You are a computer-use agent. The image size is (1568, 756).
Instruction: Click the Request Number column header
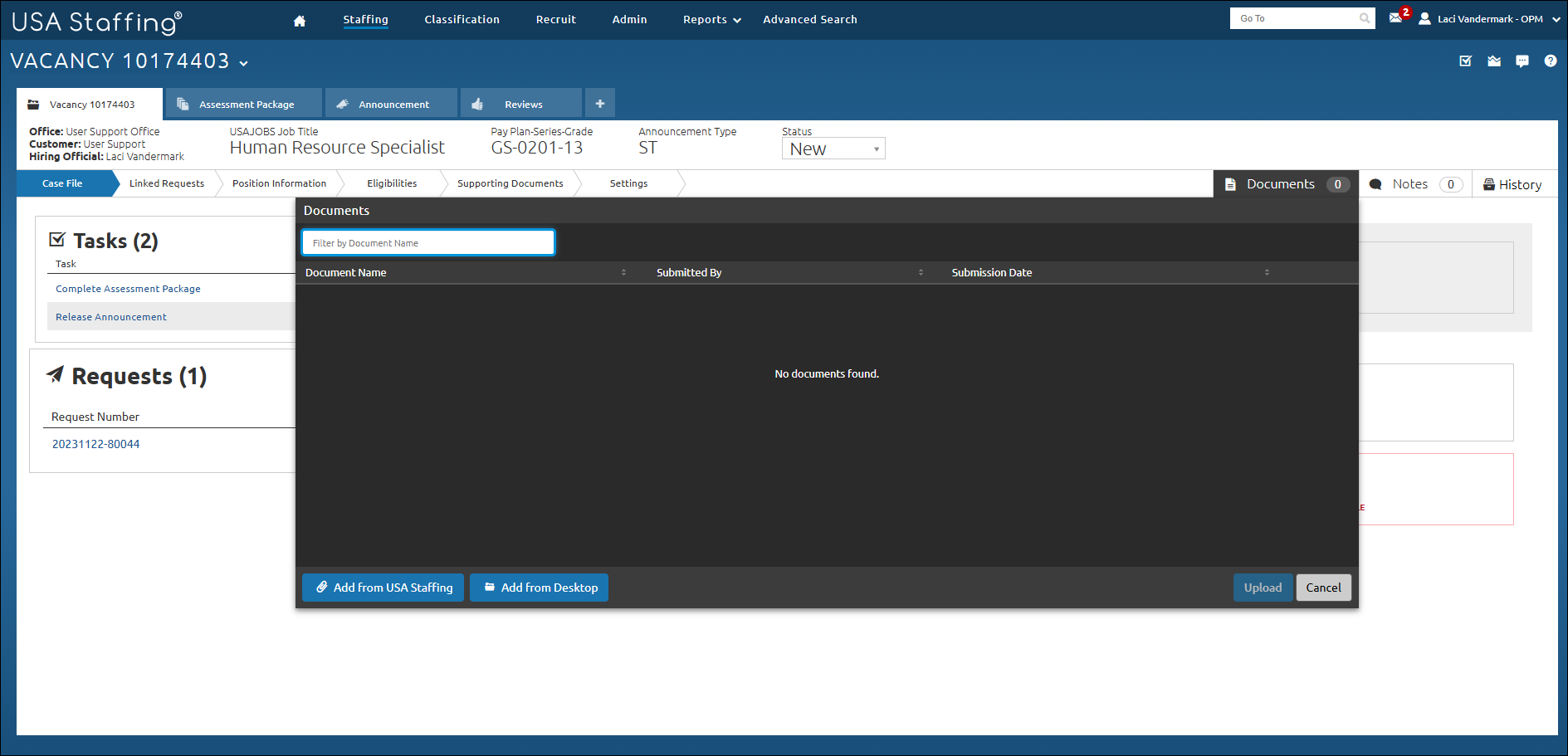pyautogui.click(x=95, y=417)
